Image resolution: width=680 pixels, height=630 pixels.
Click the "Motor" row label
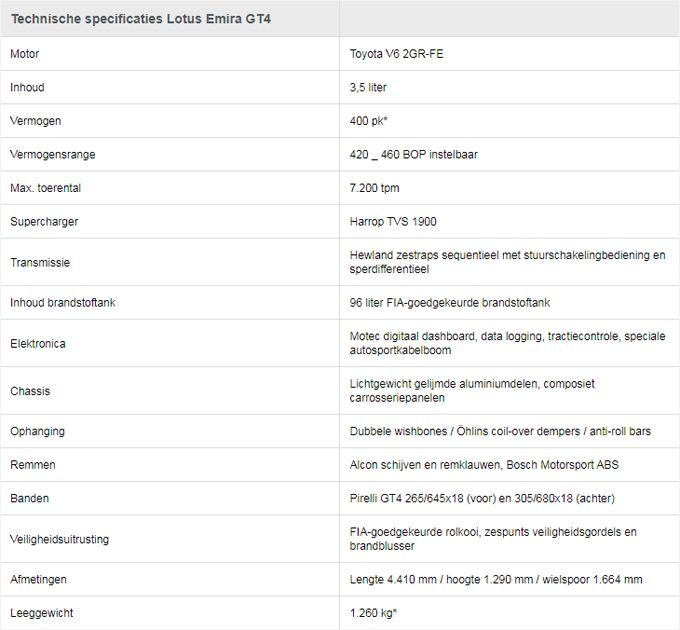(25, 54)
